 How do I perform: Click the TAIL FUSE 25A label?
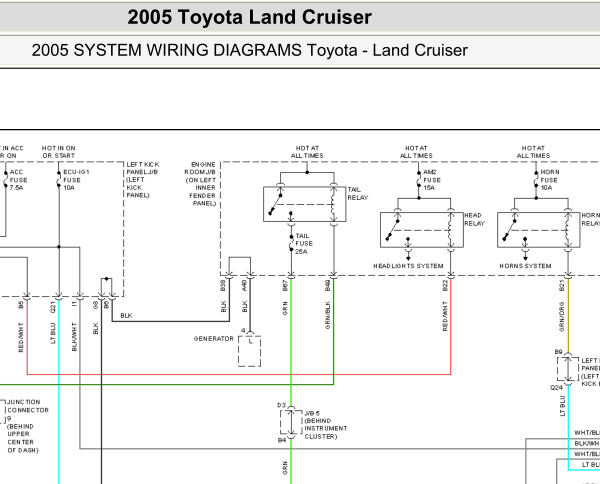[304, 244]
